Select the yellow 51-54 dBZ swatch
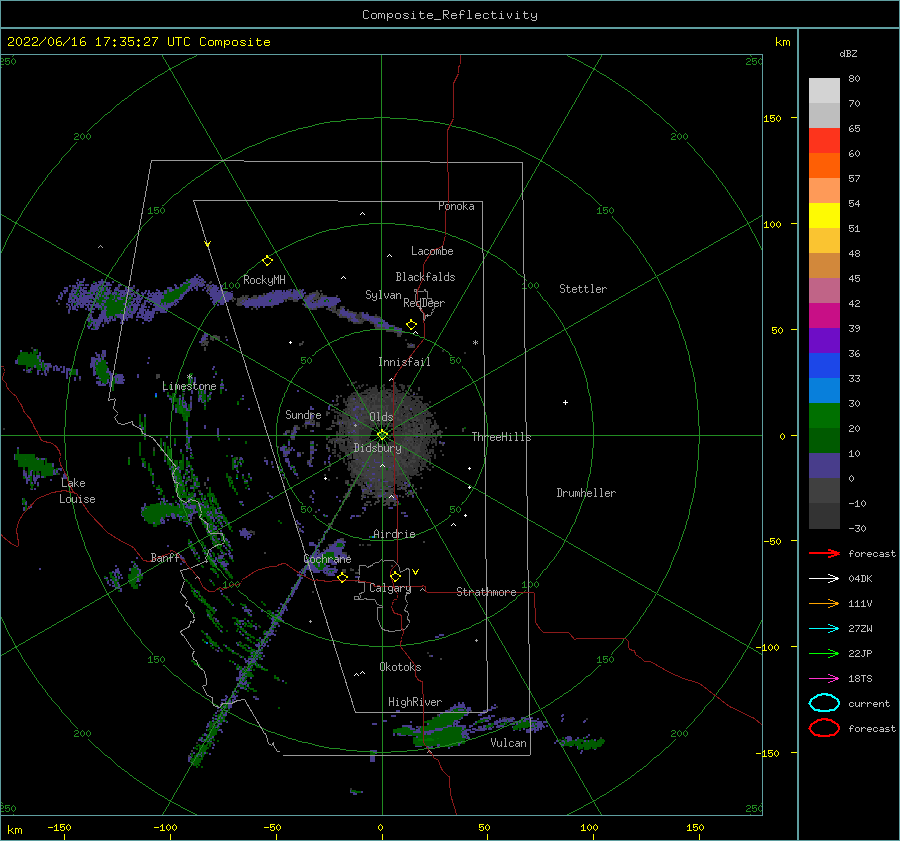 tap(824, 215)
